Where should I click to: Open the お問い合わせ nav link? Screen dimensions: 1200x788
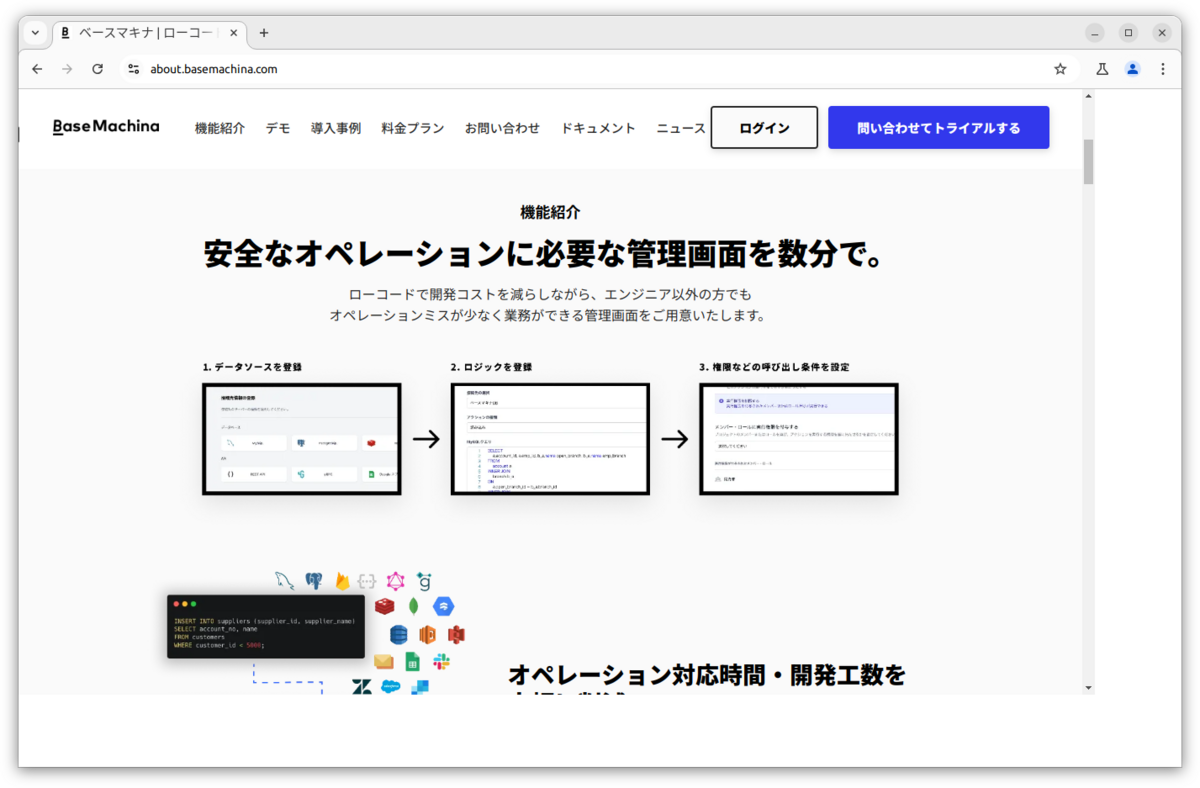point(502,128)
